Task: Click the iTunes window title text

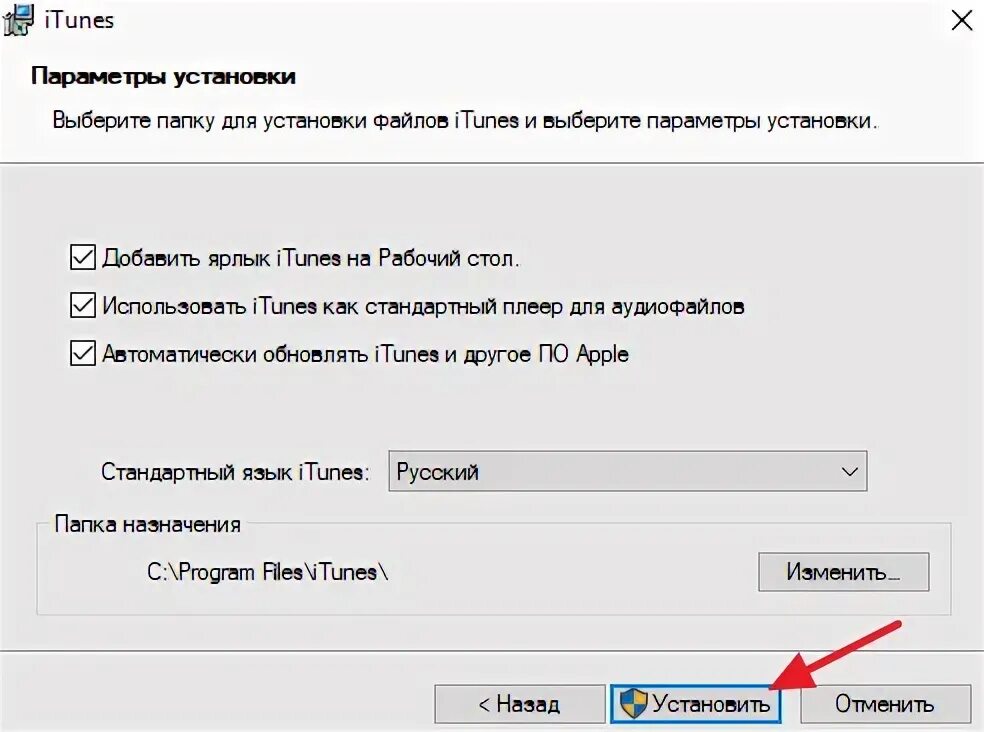Action: 79,20
